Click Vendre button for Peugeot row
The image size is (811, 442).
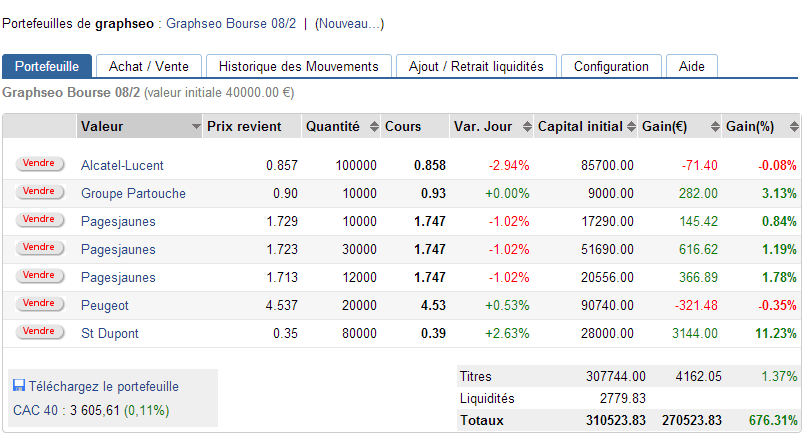tap(39, 303)
